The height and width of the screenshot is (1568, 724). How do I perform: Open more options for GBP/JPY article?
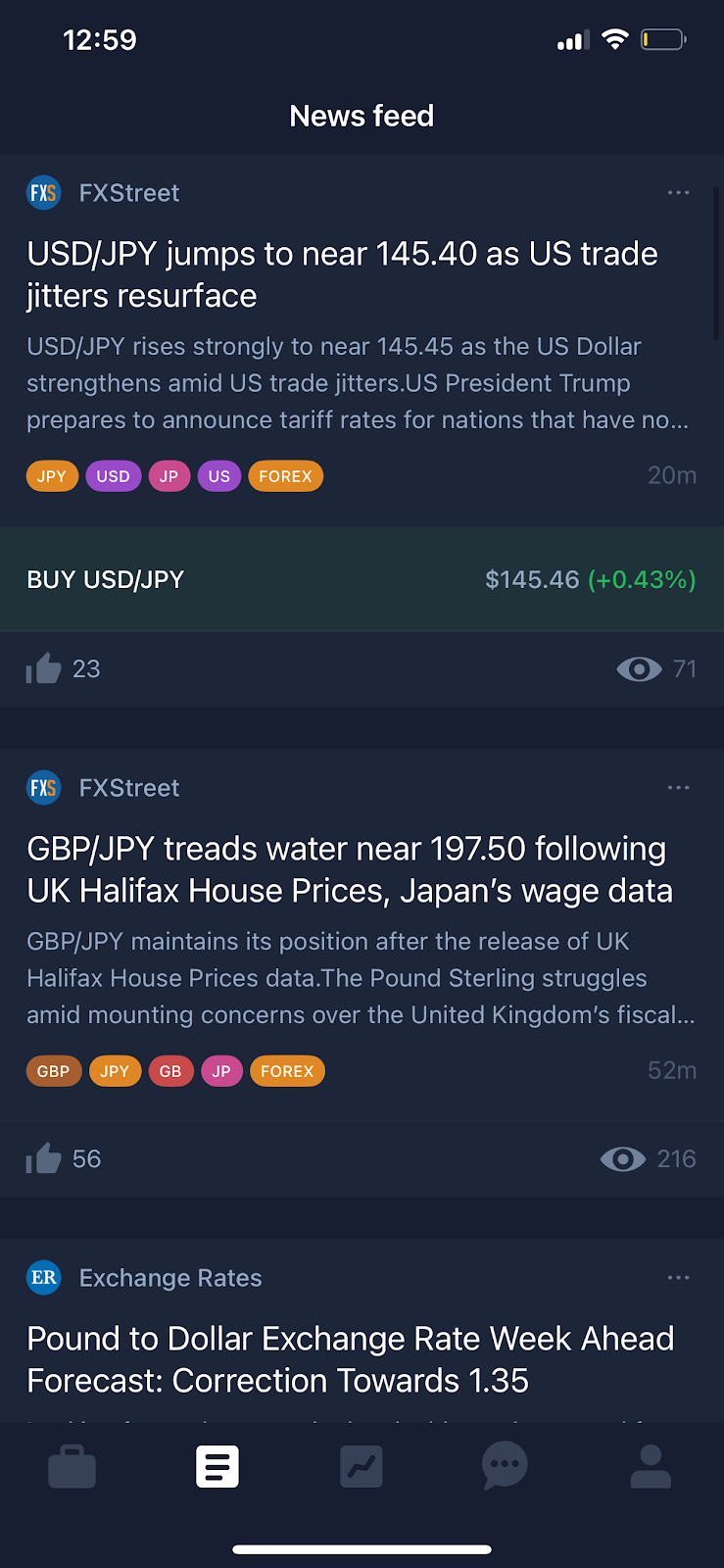pyautogui.click(x=678, y=788)
